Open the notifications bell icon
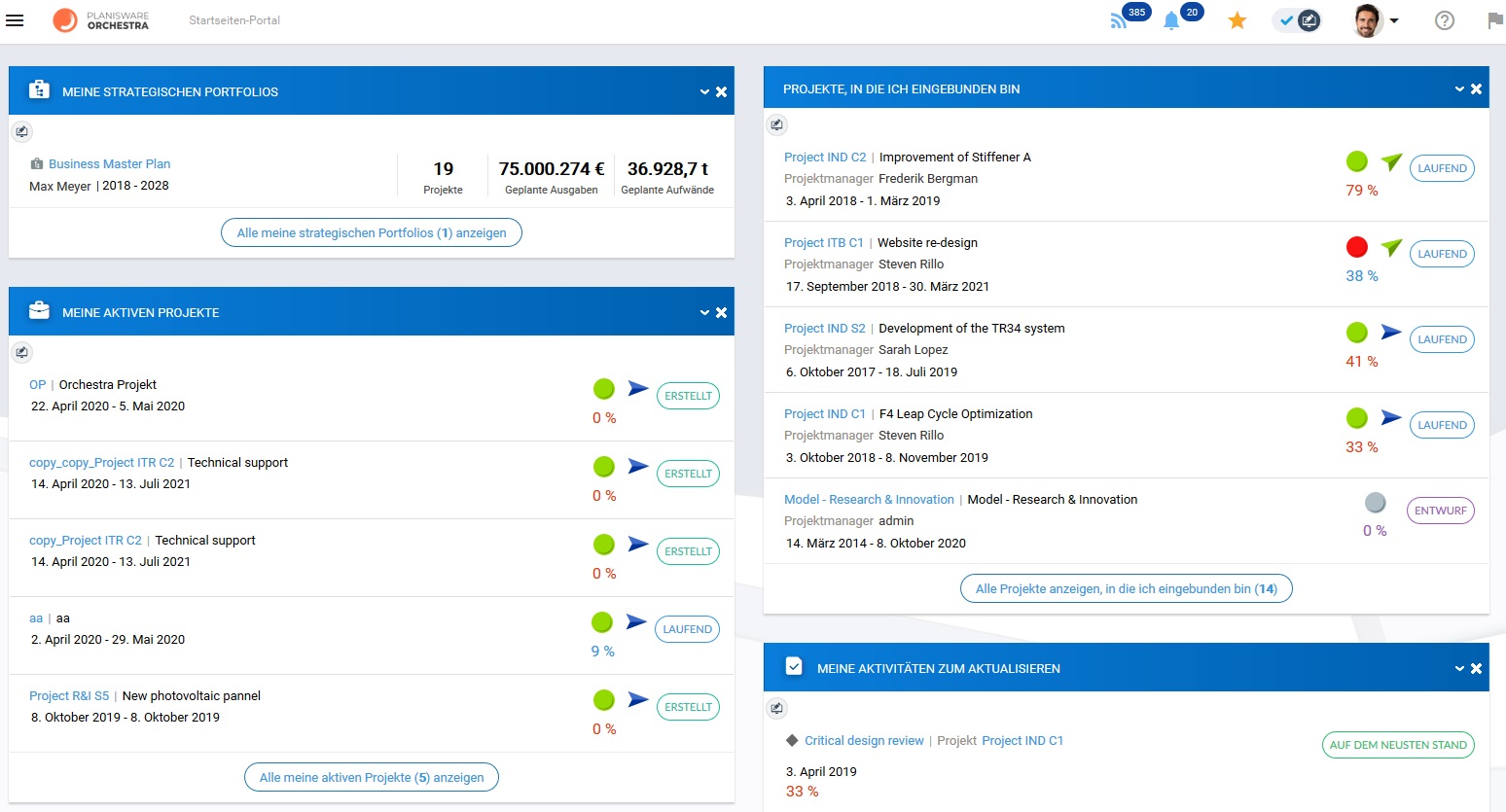 coord(1171,20)
